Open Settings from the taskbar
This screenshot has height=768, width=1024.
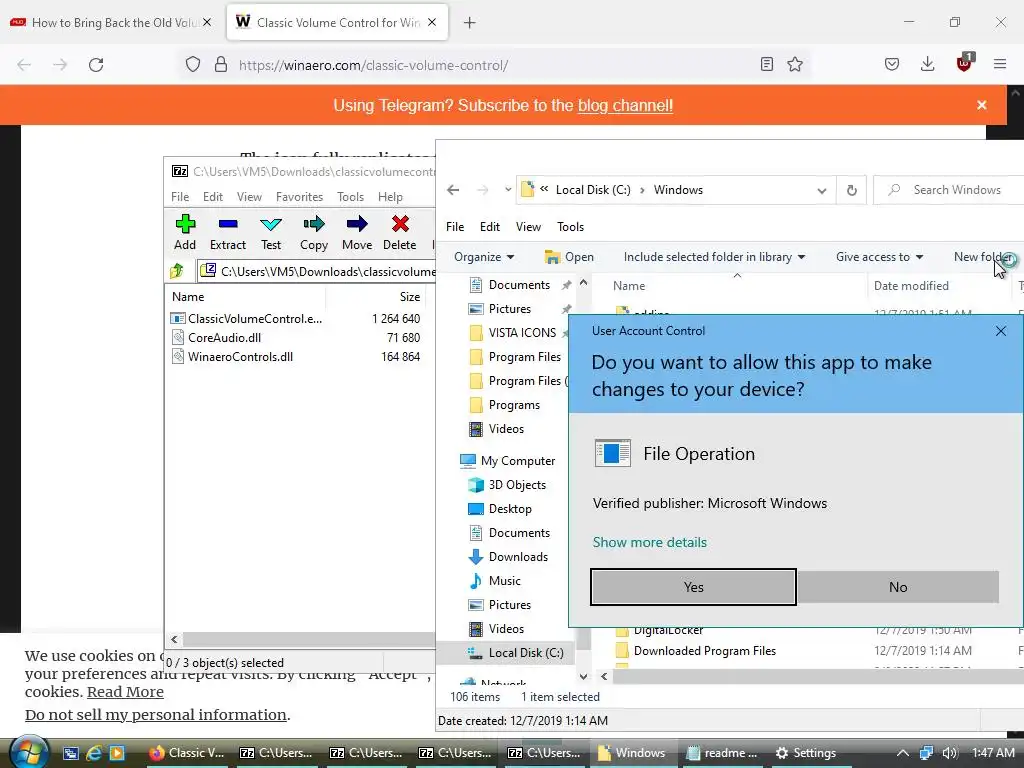(806, 753)
